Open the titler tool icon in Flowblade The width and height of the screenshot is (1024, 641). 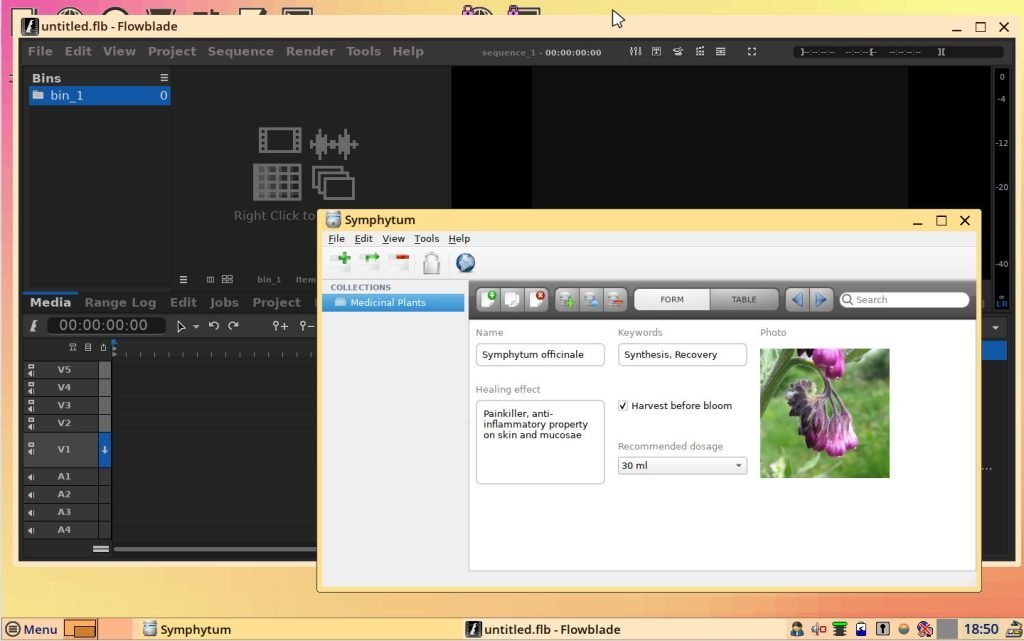pyautogui.click(x=656, y=52)
